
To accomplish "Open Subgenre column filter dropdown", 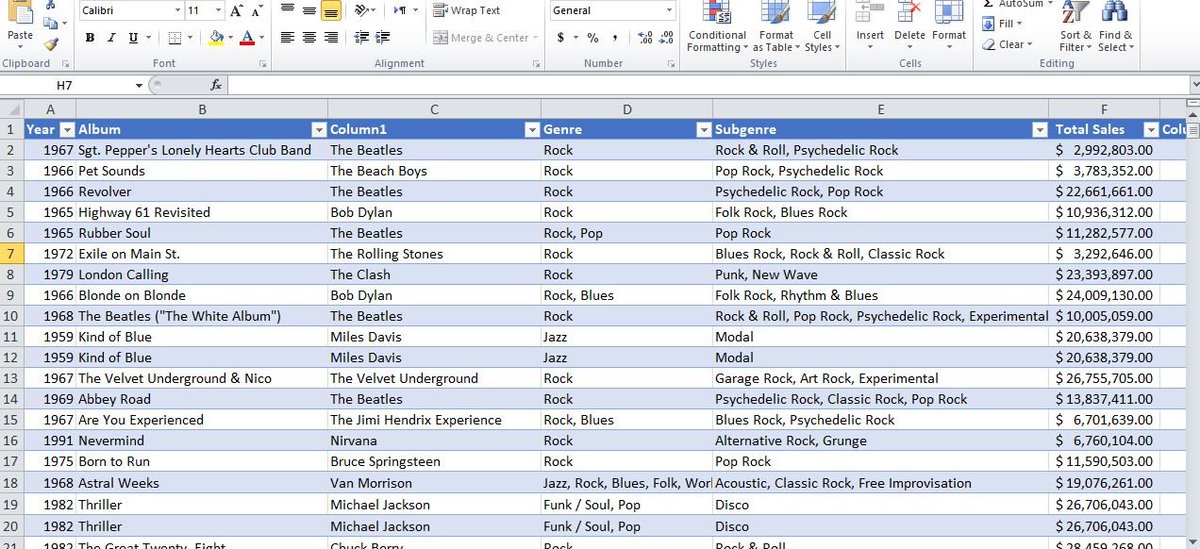I will pyautogui.click(x=1039, y=130).
